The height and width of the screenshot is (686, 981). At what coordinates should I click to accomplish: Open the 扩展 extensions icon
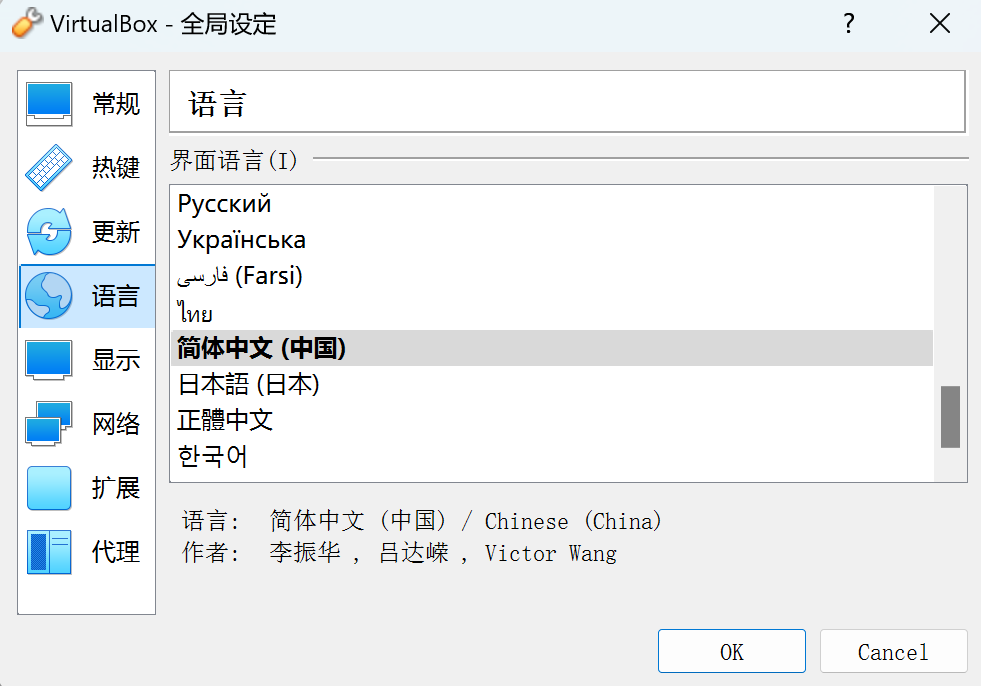pos(49,488)
